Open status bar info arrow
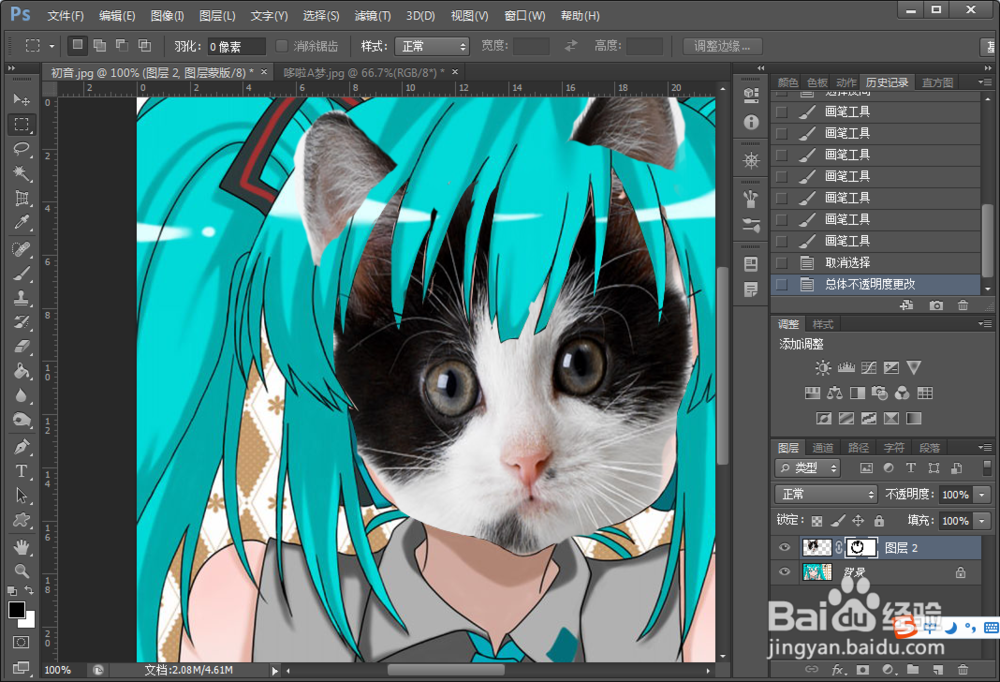 pos(275,671)
